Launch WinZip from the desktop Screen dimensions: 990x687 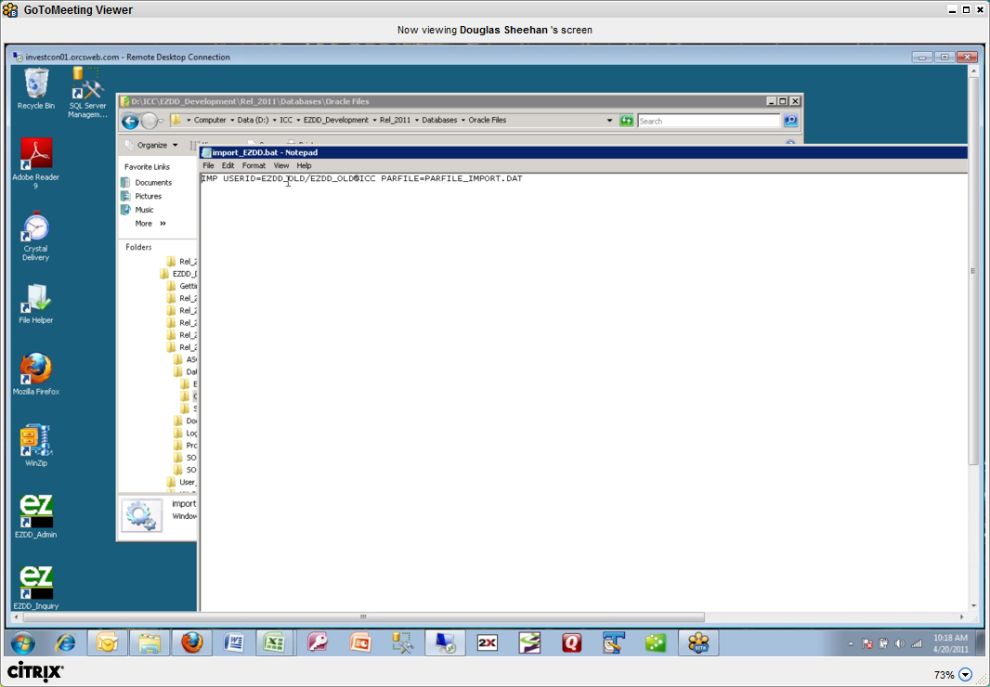point(36,442)
